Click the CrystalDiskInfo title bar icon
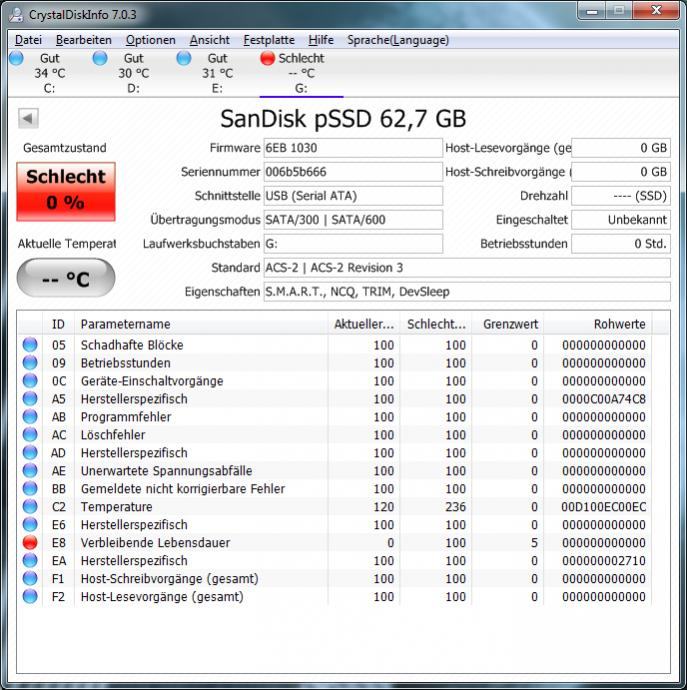This screenshot has width=687, height=690. tap(17, 14)
